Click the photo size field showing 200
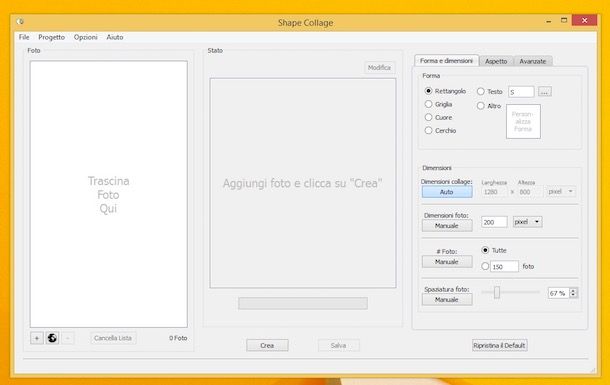The height and width of the screenshot is (385, 610). click(494, 222)
